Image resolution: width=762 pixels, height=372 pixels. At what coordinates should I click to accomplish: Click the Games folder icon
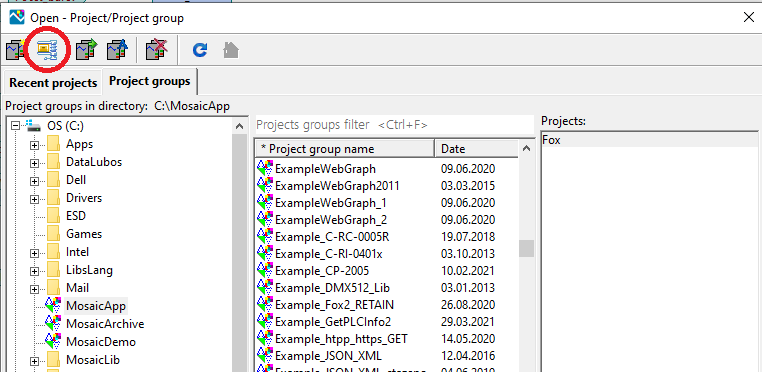click(53, 233)
